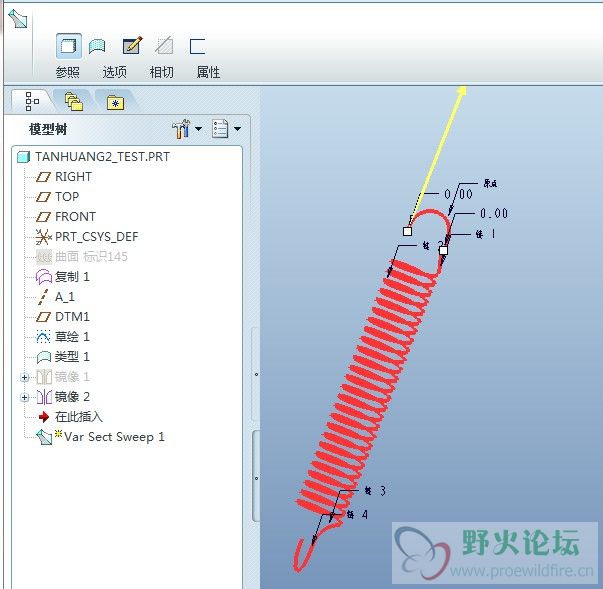The height and width of the screenshot is (589, 603).
Task: Click the 链 4 chain label
Action: [357, 514]
